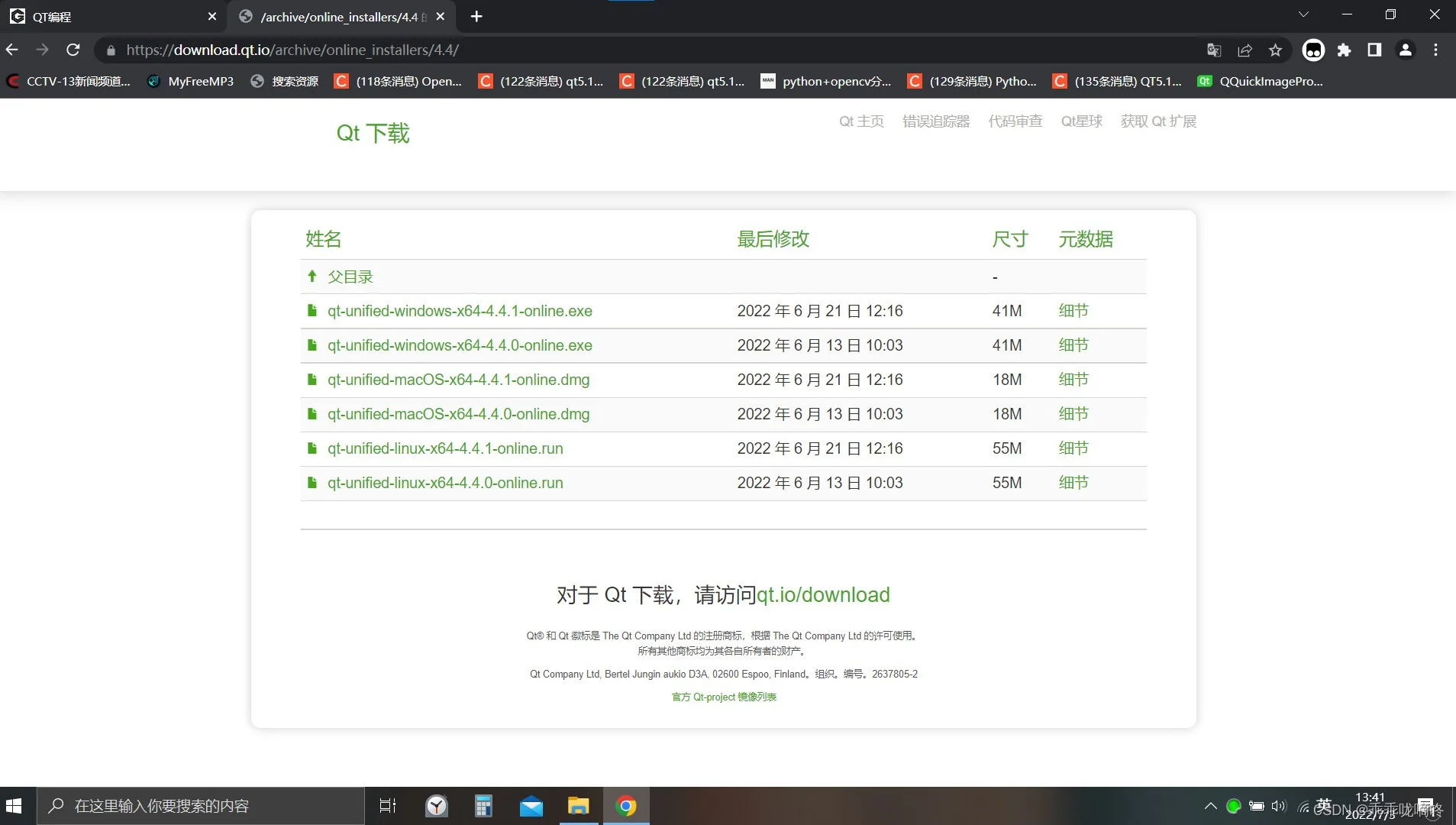This screenshot has width=1456, height=825.
Task: Download qt-unified-windows-x64-4.4.1-online.exe
Action: point(460,311)
